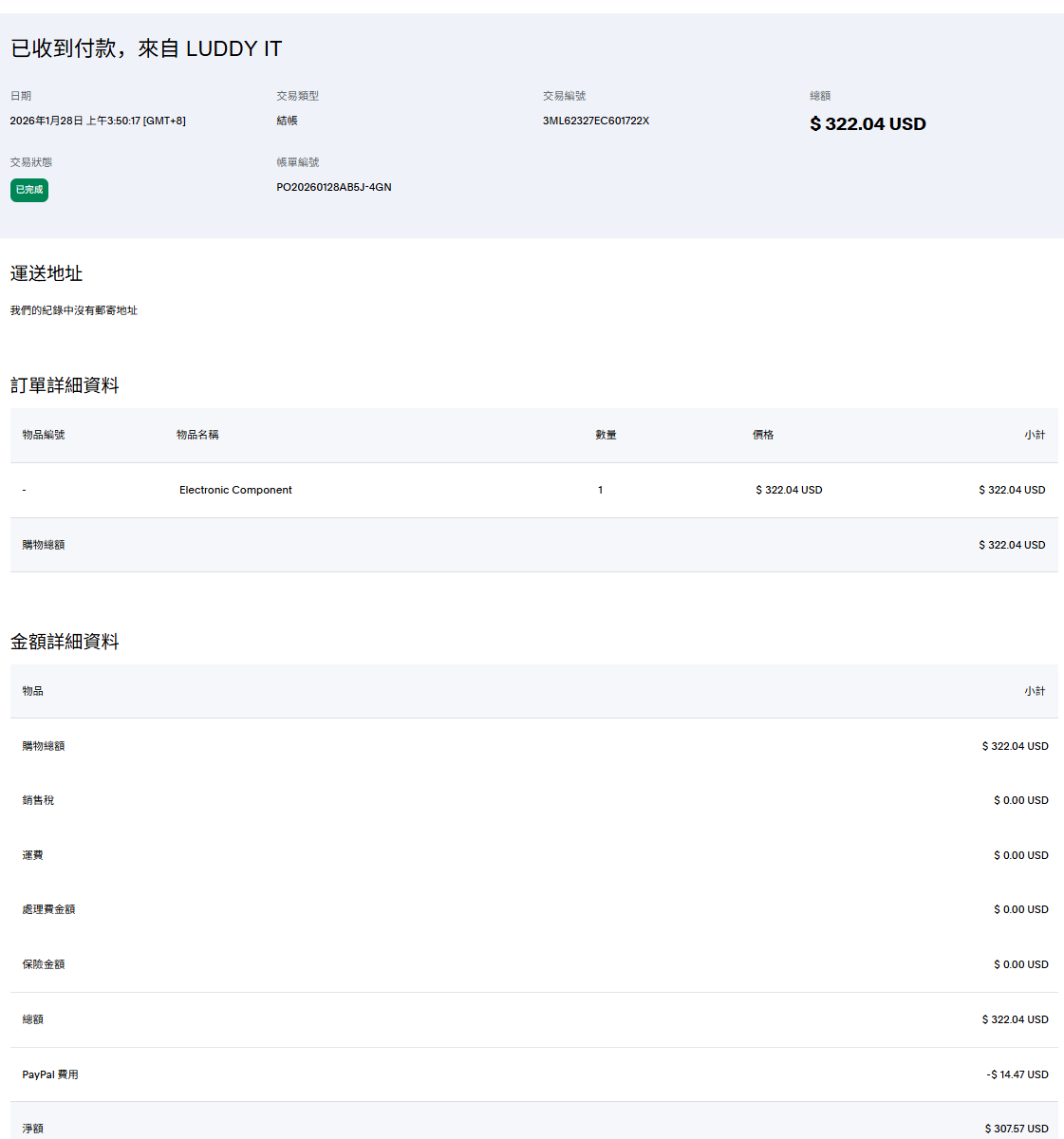The width and height of the screenshot is (1064, 1139).
Task: Click the bold $ 322.04 USD total at top
Action: click(868, 124)
